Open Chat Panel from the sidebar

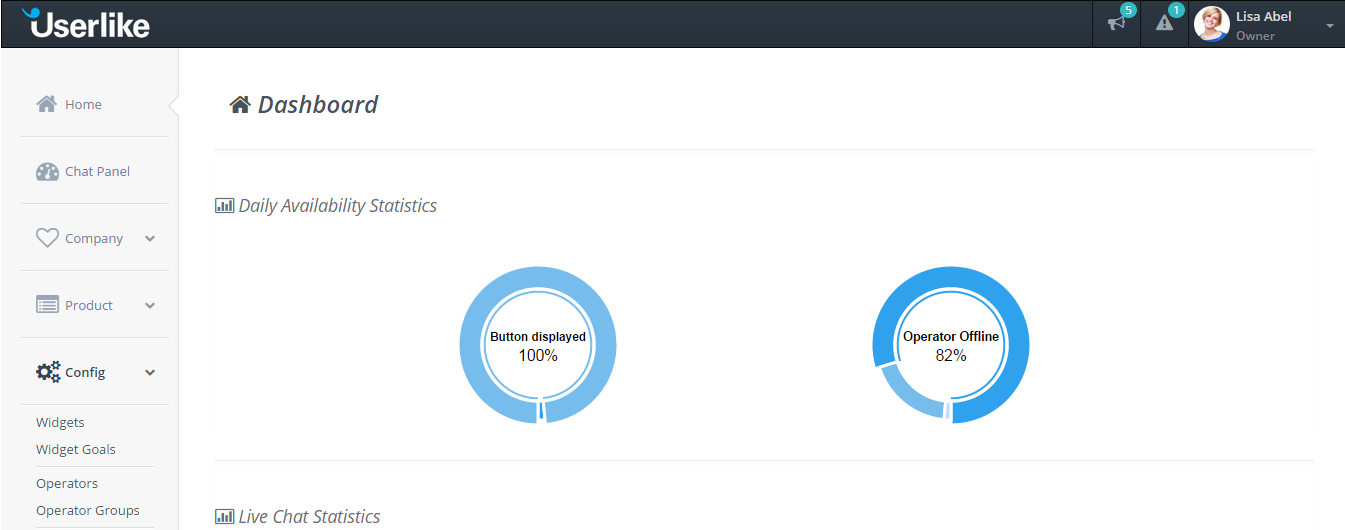point(97,171)
